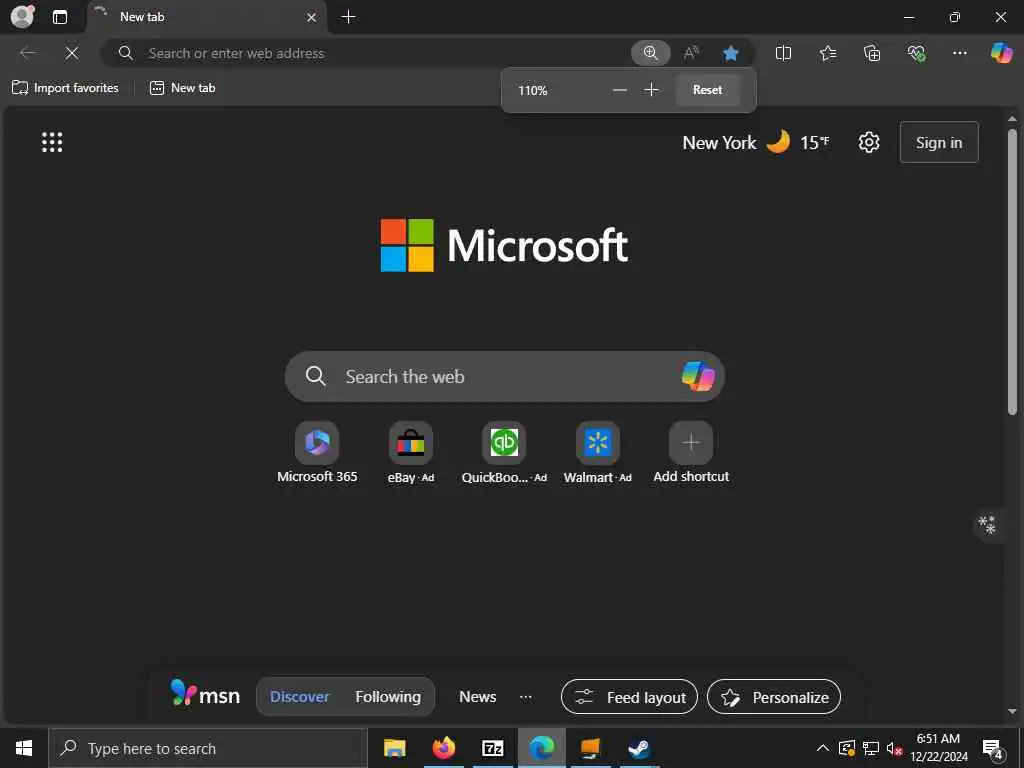Image resolution: width=1024 pixels, height=768 pixels.
Task: Decrease zoom with minus button
Action: pyautogui.click(x=620, y=90)
